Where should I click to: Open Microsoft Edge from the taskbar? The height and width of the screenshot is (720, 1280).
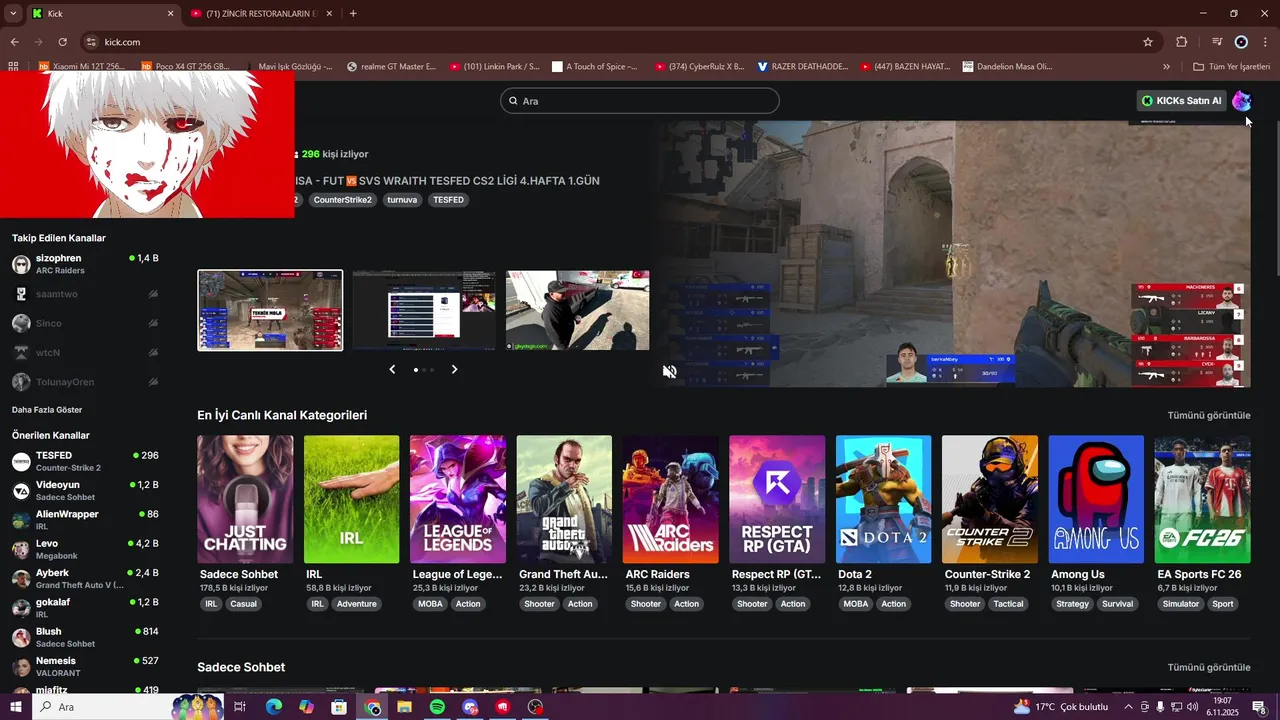273,707
